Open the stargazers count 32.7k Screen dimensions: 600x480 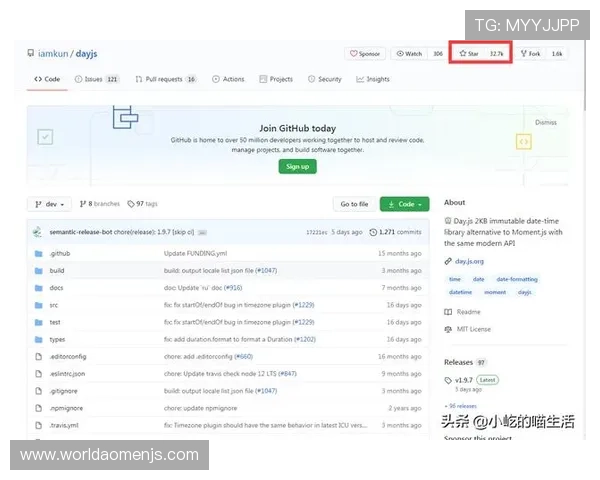point(497,54)
